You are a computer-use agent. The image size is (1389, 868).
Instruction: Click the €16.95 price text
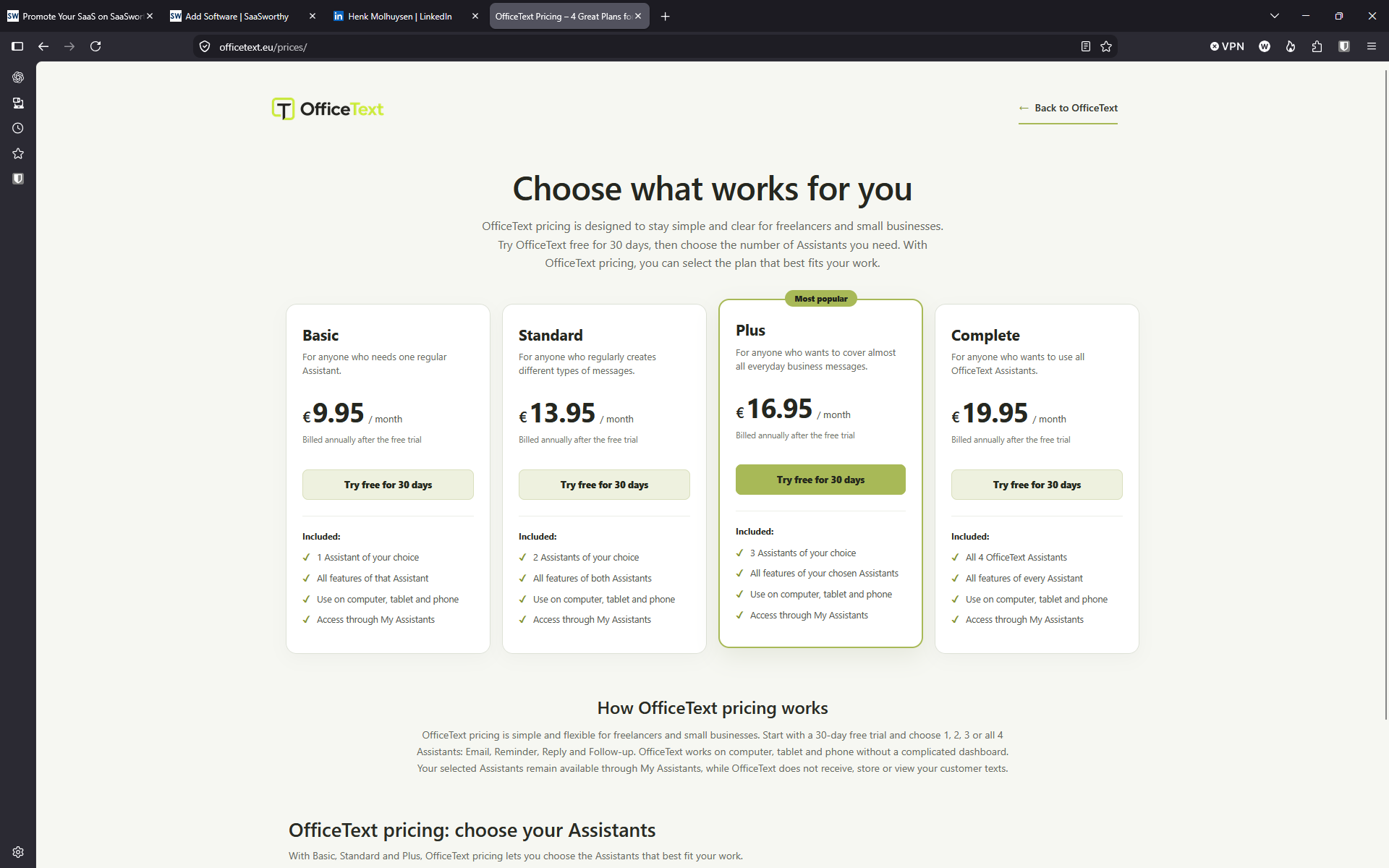[774, 409]
